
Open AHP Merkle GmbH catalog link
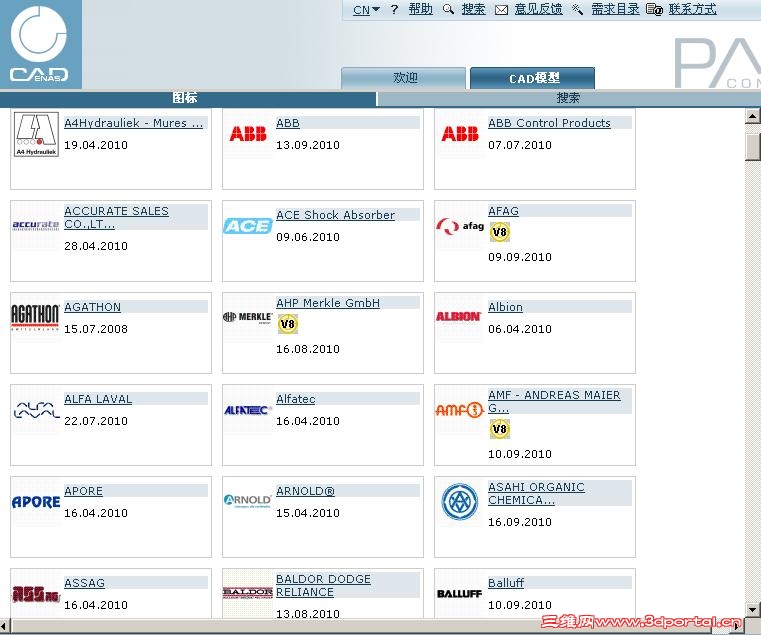pyautogui.click(x=328, y=303)
